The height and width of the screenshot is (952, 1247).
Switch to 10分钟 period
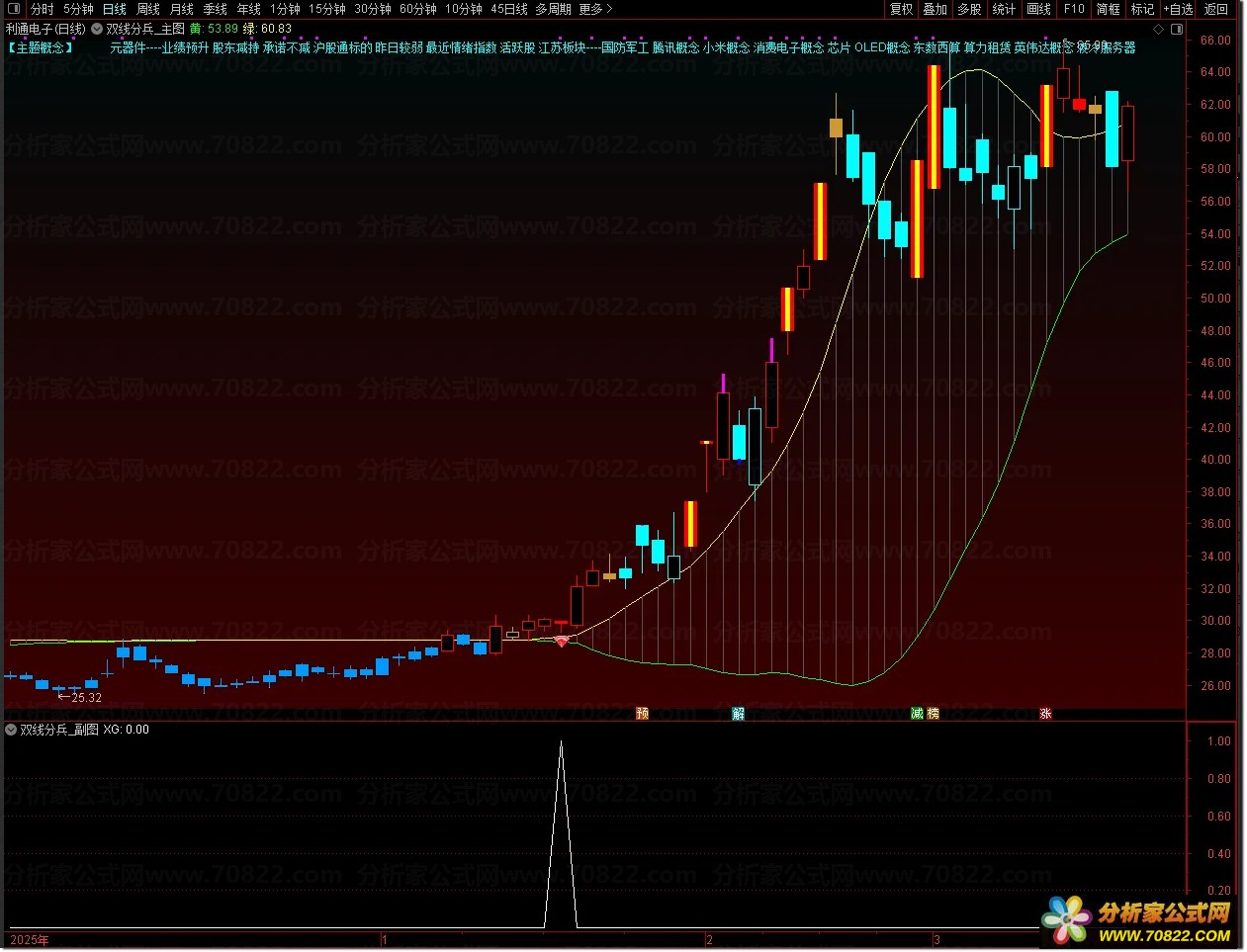click(x=464, y=9)
